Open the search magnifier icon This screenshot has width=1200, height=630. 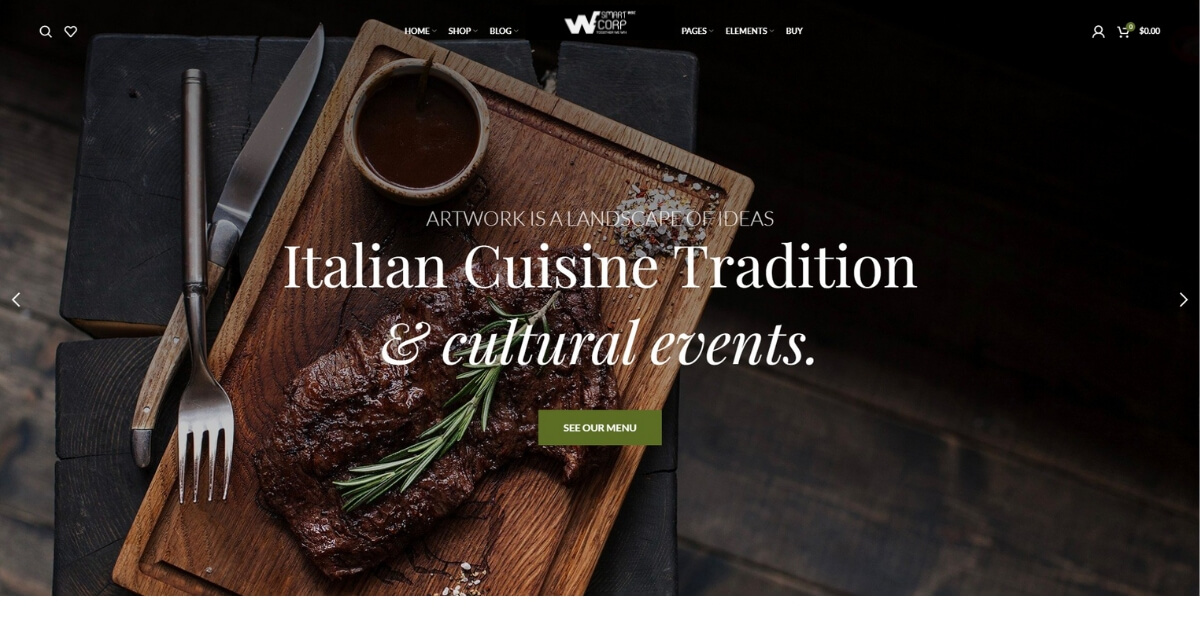tap(45, 32)
